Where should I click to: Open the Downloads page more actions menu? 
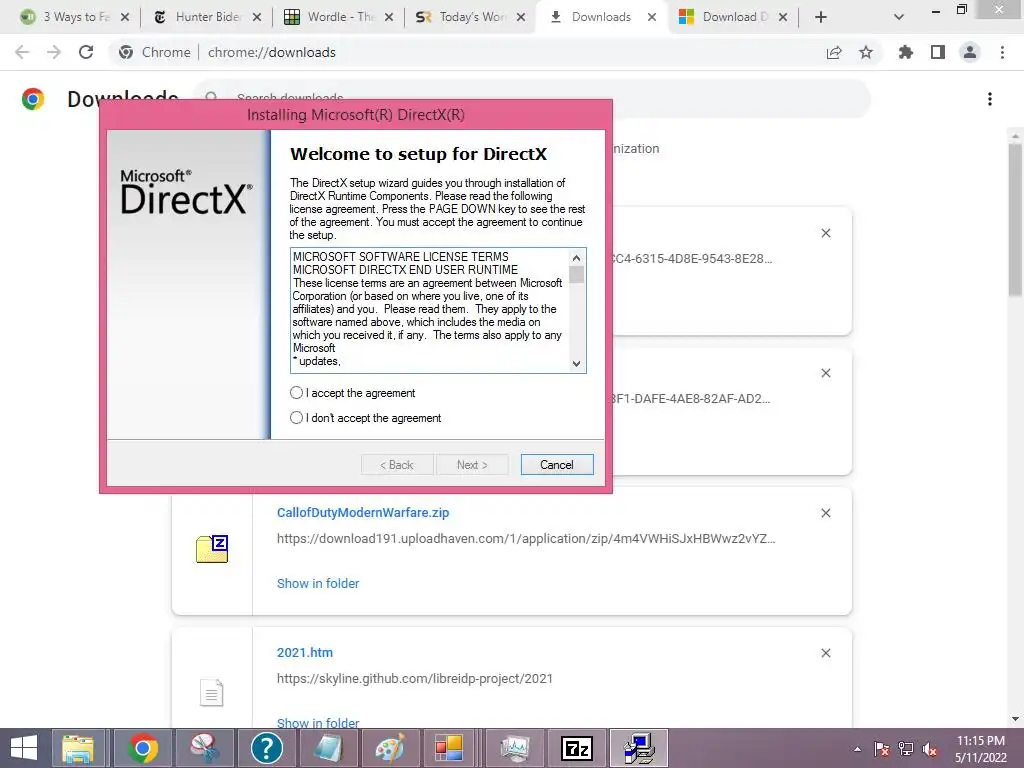coord(990,99)
